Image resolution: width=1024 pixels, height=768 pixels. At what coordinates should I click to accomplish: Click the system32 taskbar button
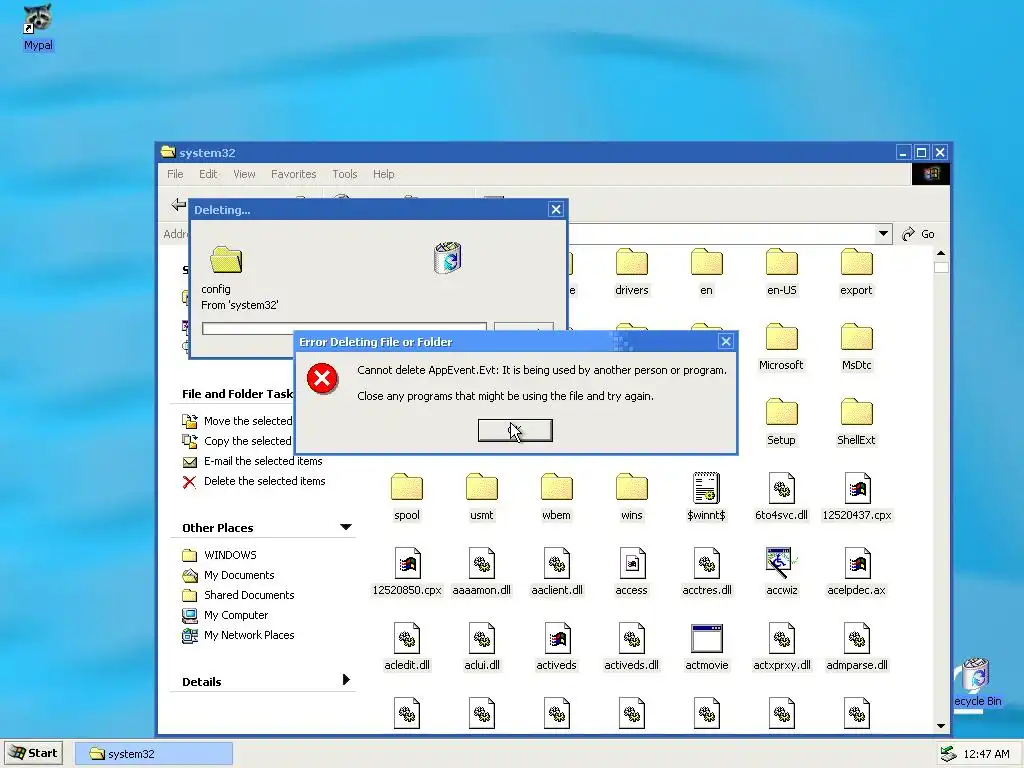(153, 754)
